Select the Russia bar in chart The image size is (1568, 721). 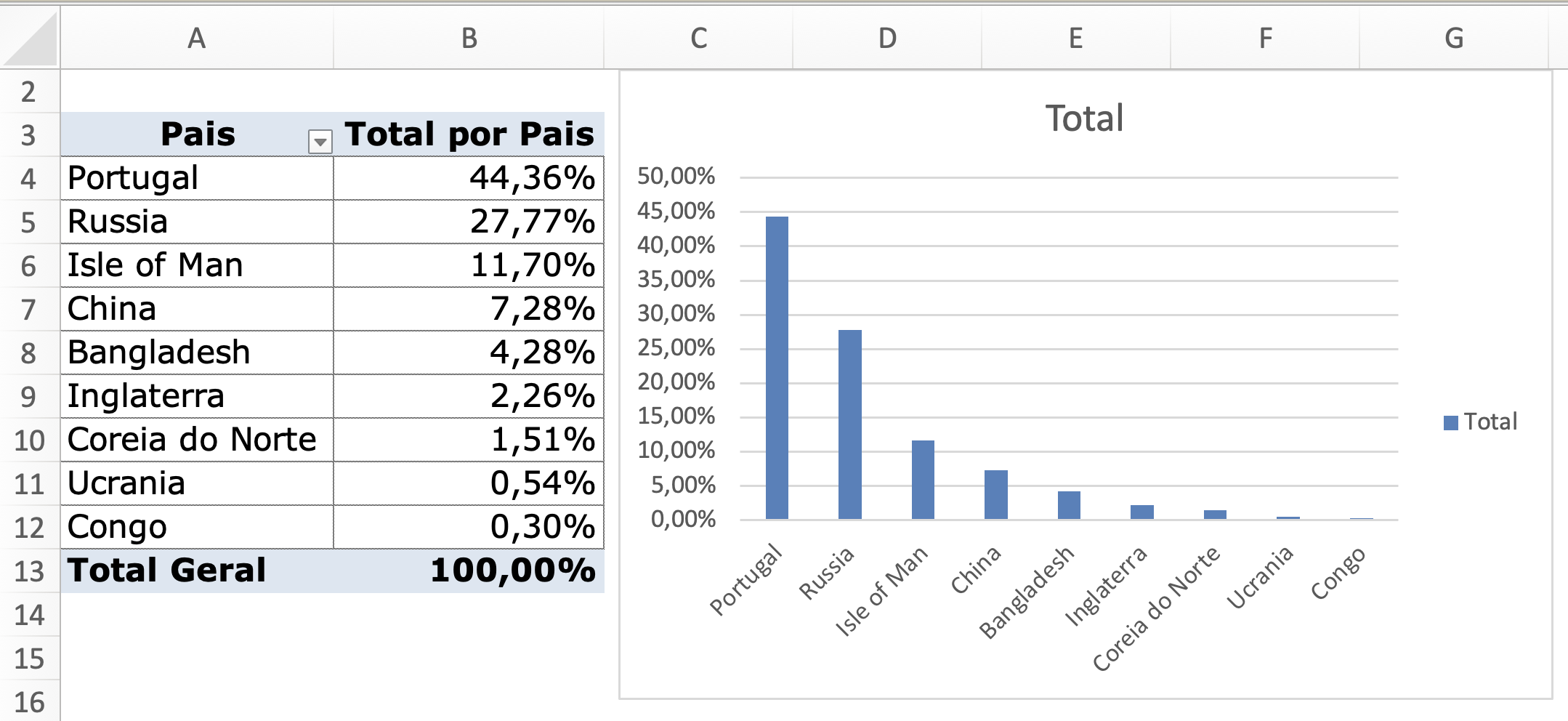click(x=849, y=424)
